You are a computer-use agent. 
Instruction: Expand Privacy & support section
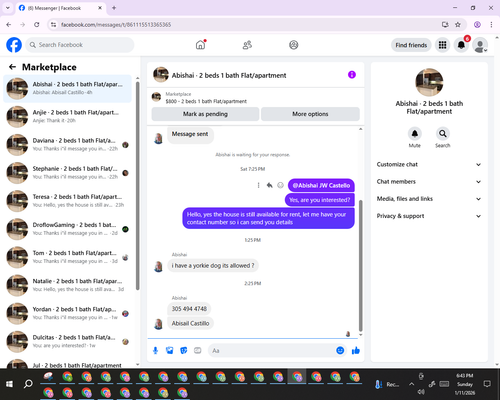pos(429,216)
